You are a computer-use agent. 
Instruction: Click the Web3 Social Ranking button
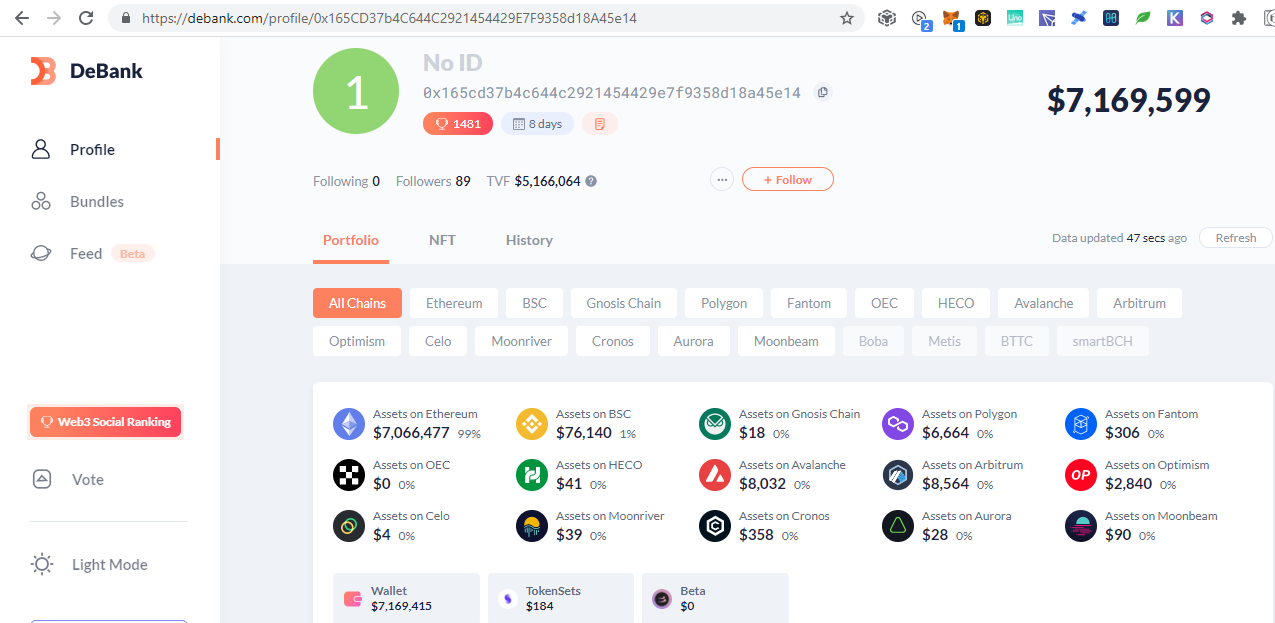pos(105,422)
